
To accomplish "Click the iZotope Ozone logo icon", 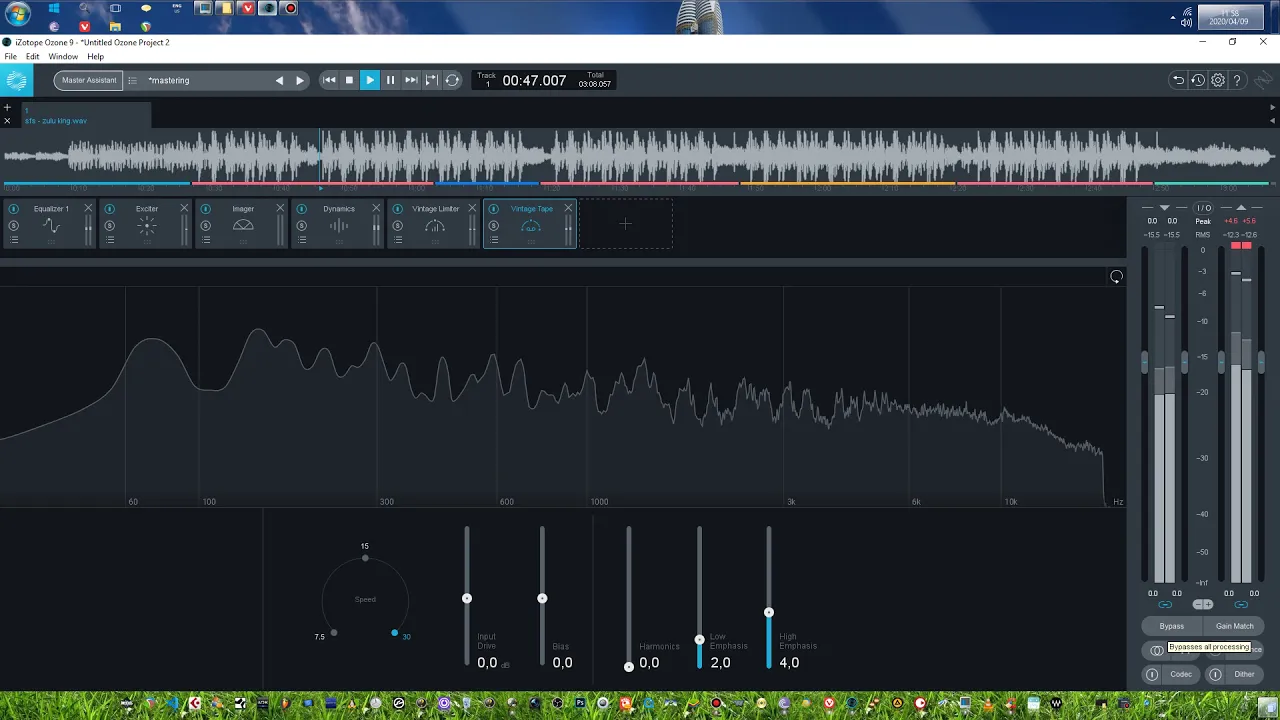I will point(16,81).
